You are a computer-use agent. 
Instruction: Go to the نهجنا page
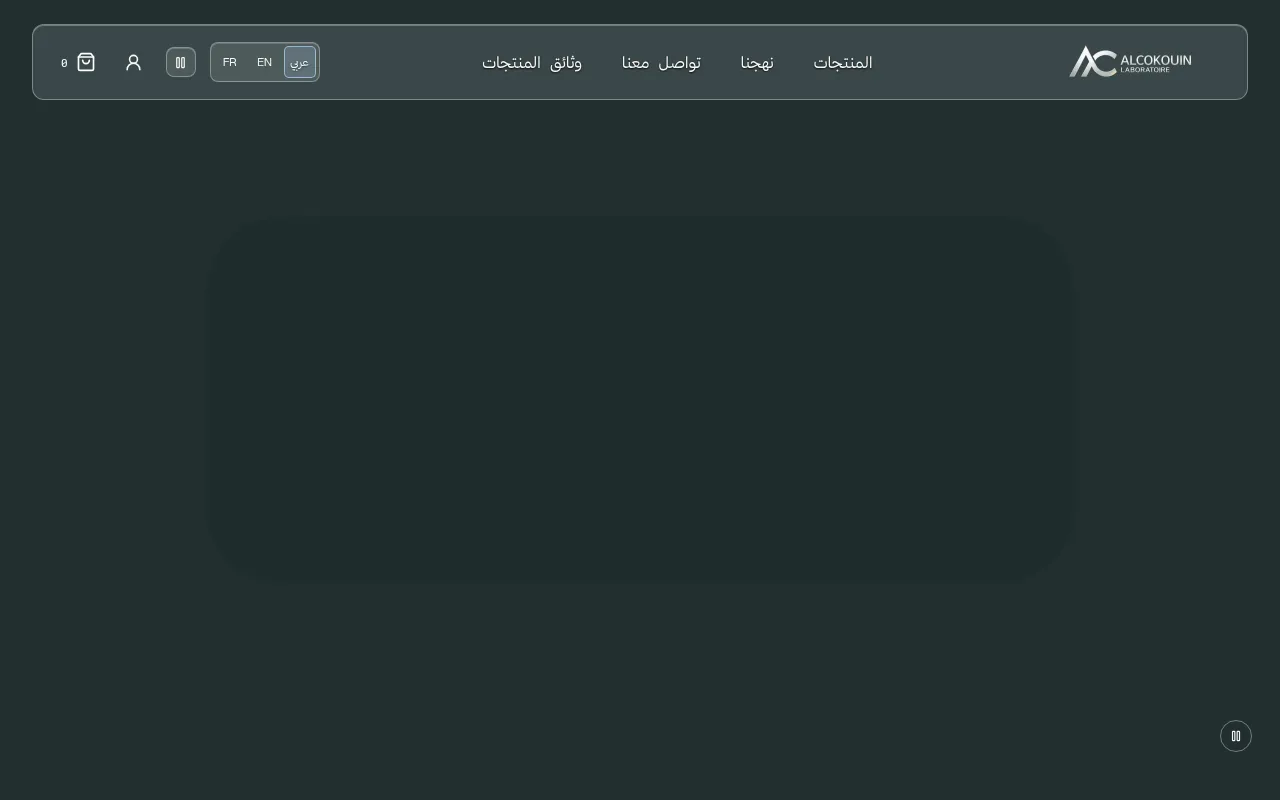click(757, 62)
